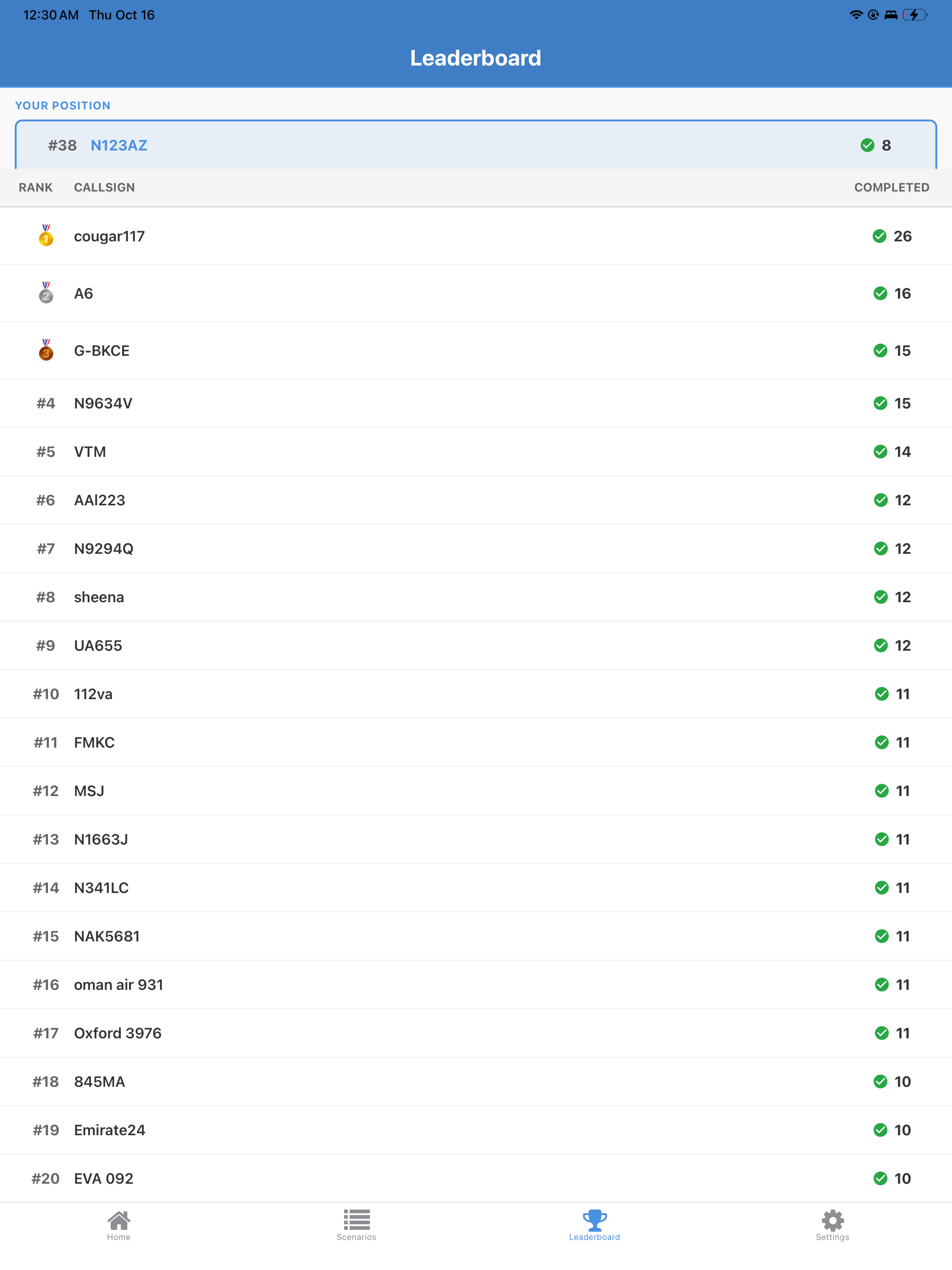Screen dimensions: 952x1270
Task: Tap the silver medal icon beside A6
Action: pos(46,293)
